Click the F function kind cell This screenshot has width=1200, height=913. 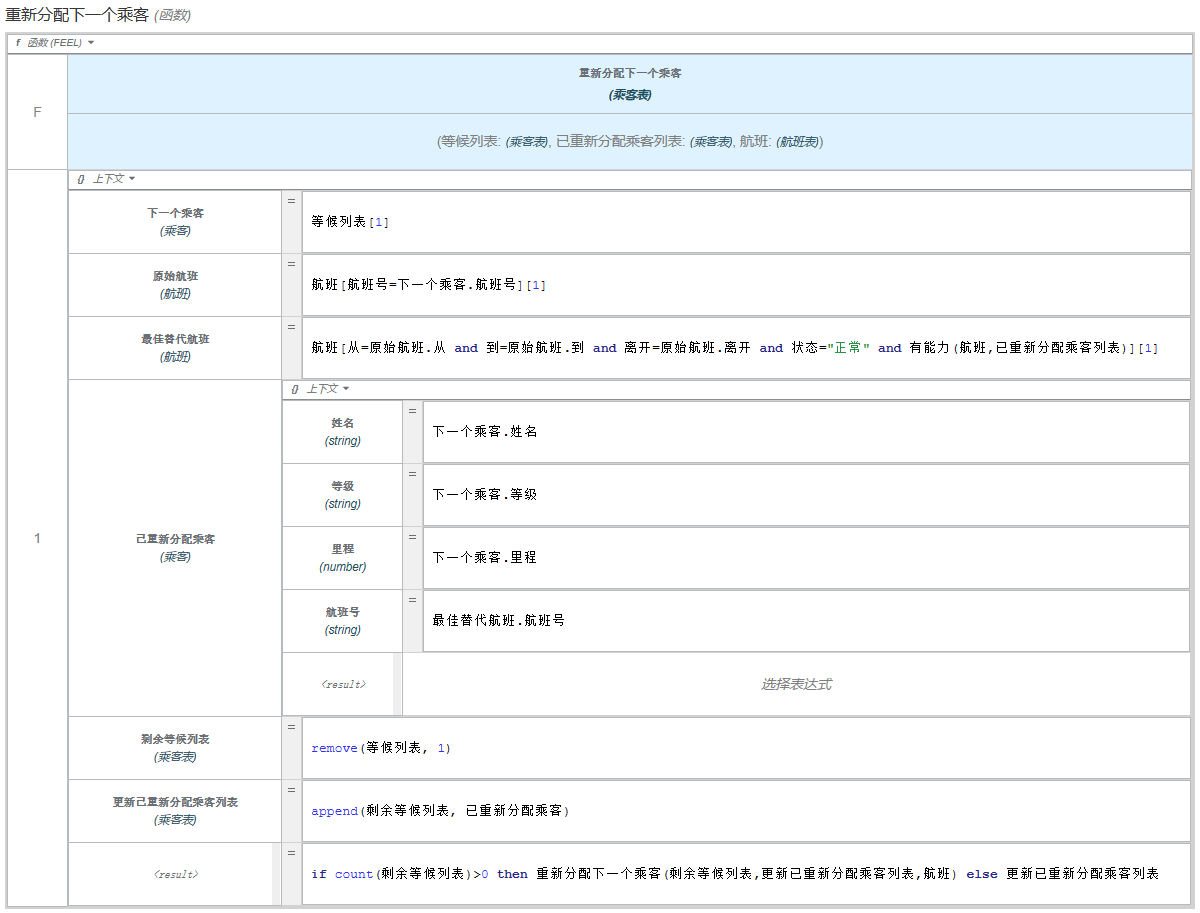[37, 112]
